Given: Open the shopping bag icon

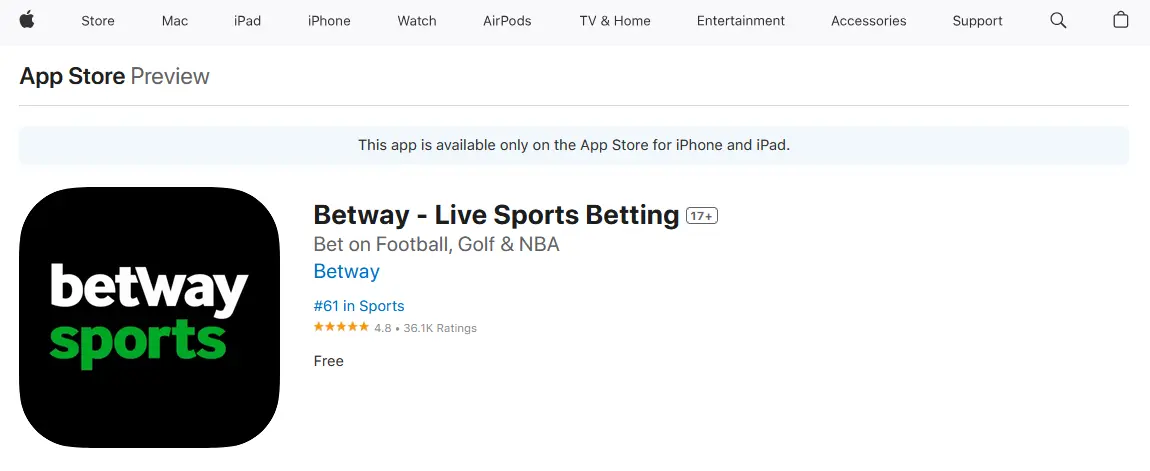Looking at the screenshot, I should 1121,20.
